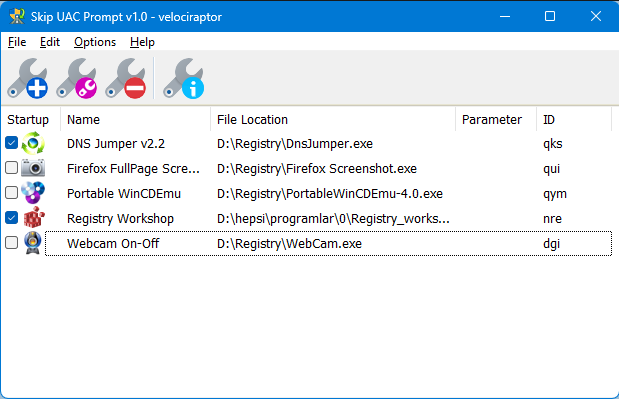Select the Portable WinCDEmu name
619x399 pixels.
pyautogui.click(x=124, y=194)
